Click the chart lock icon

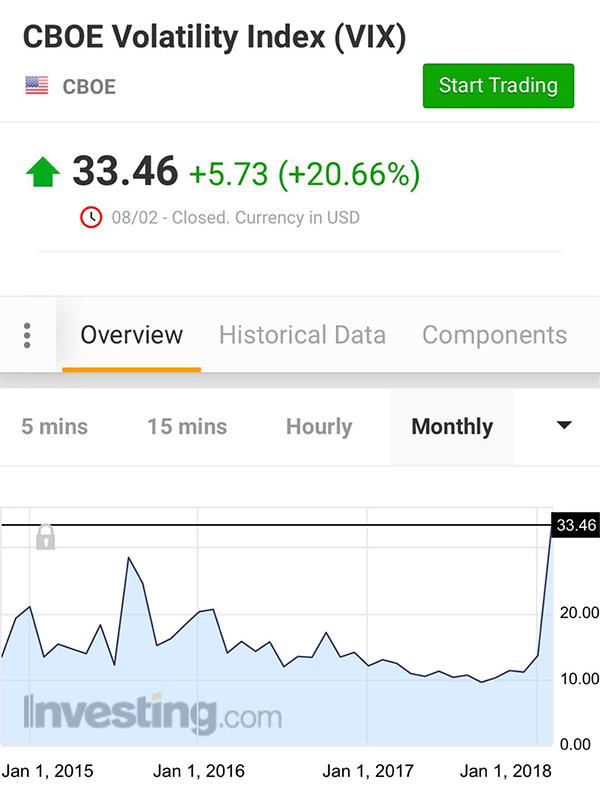(x=45, y=537)
